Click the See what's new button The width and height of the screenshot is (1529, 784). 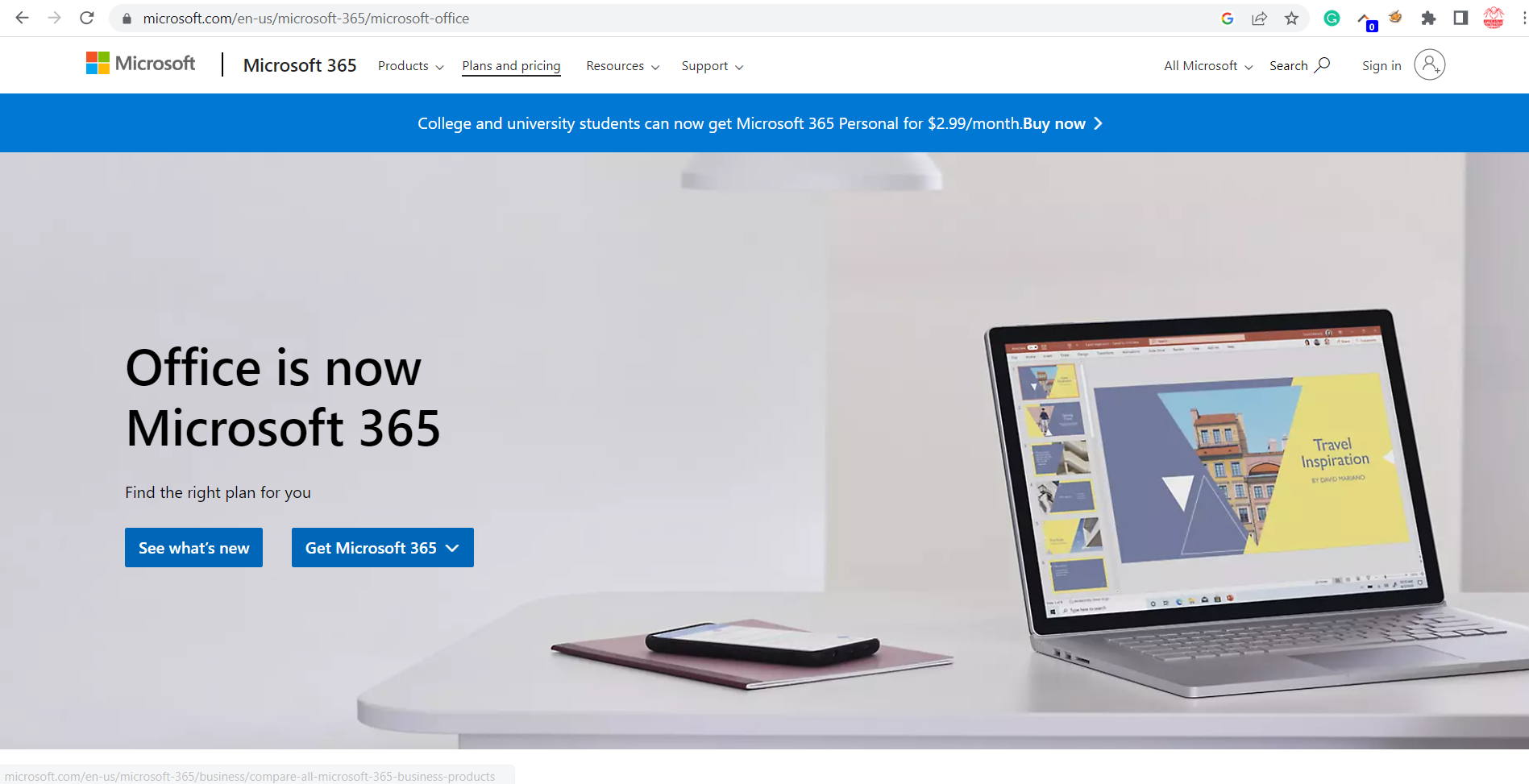click(x=193, y=548)
